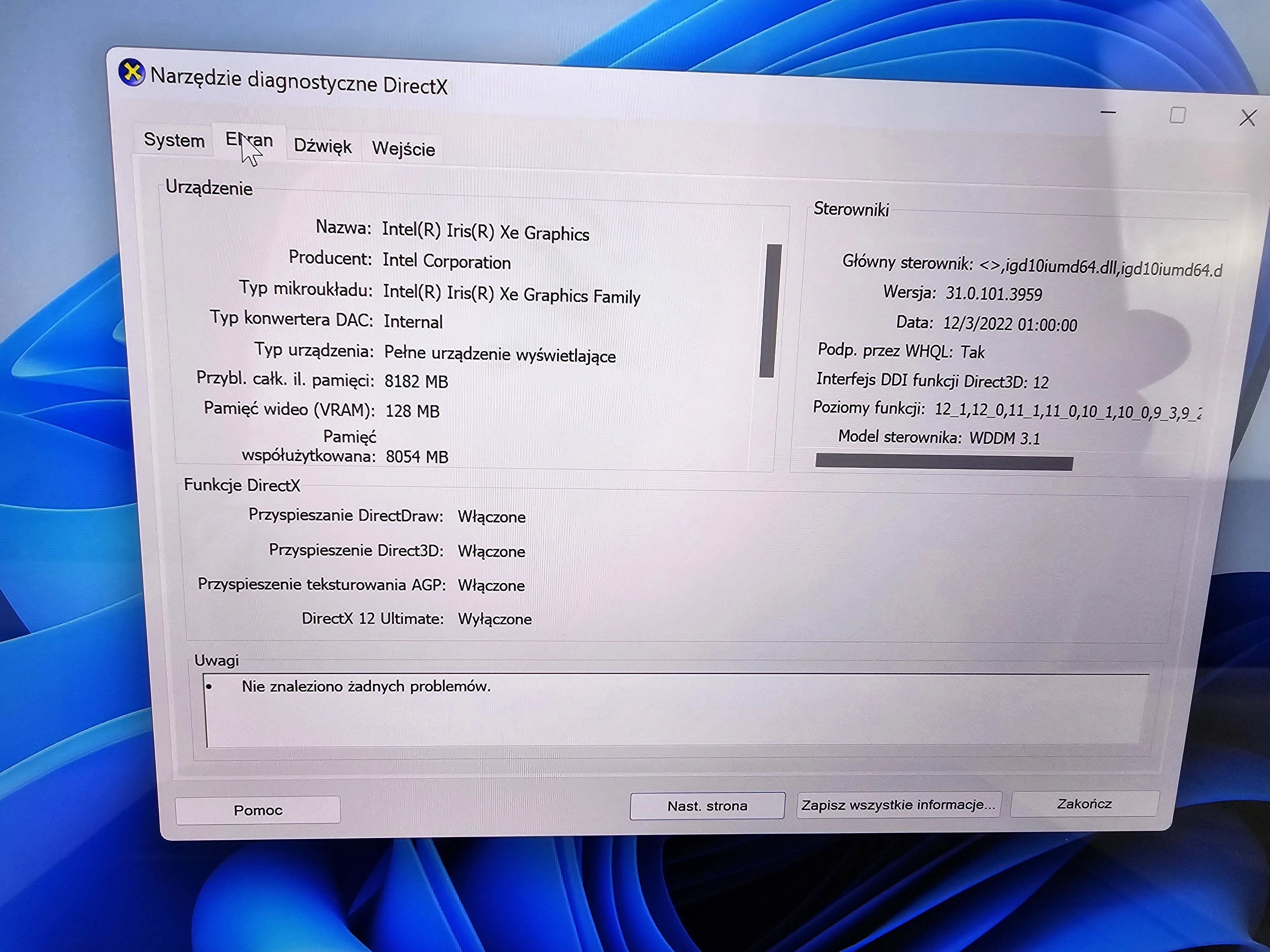Click the 'Sterowniki' group heading

click(x=852, y=209)
